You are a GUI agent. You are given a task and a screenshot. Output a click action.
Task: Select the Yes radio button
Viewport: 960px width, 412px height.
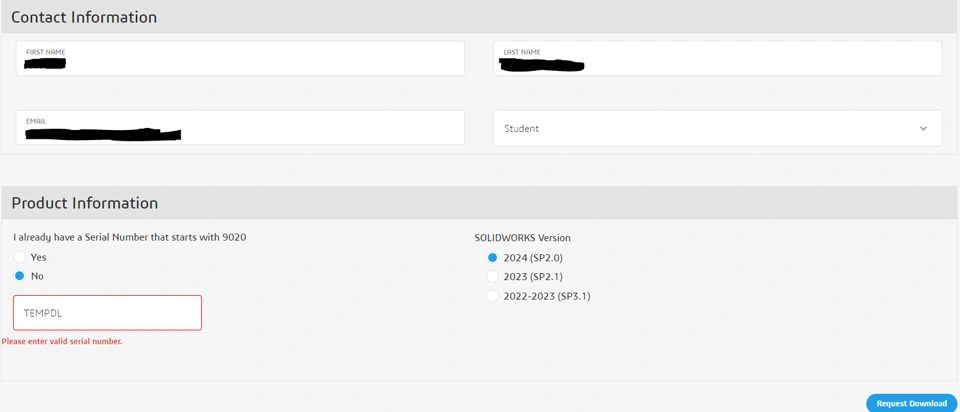point(20,257)
